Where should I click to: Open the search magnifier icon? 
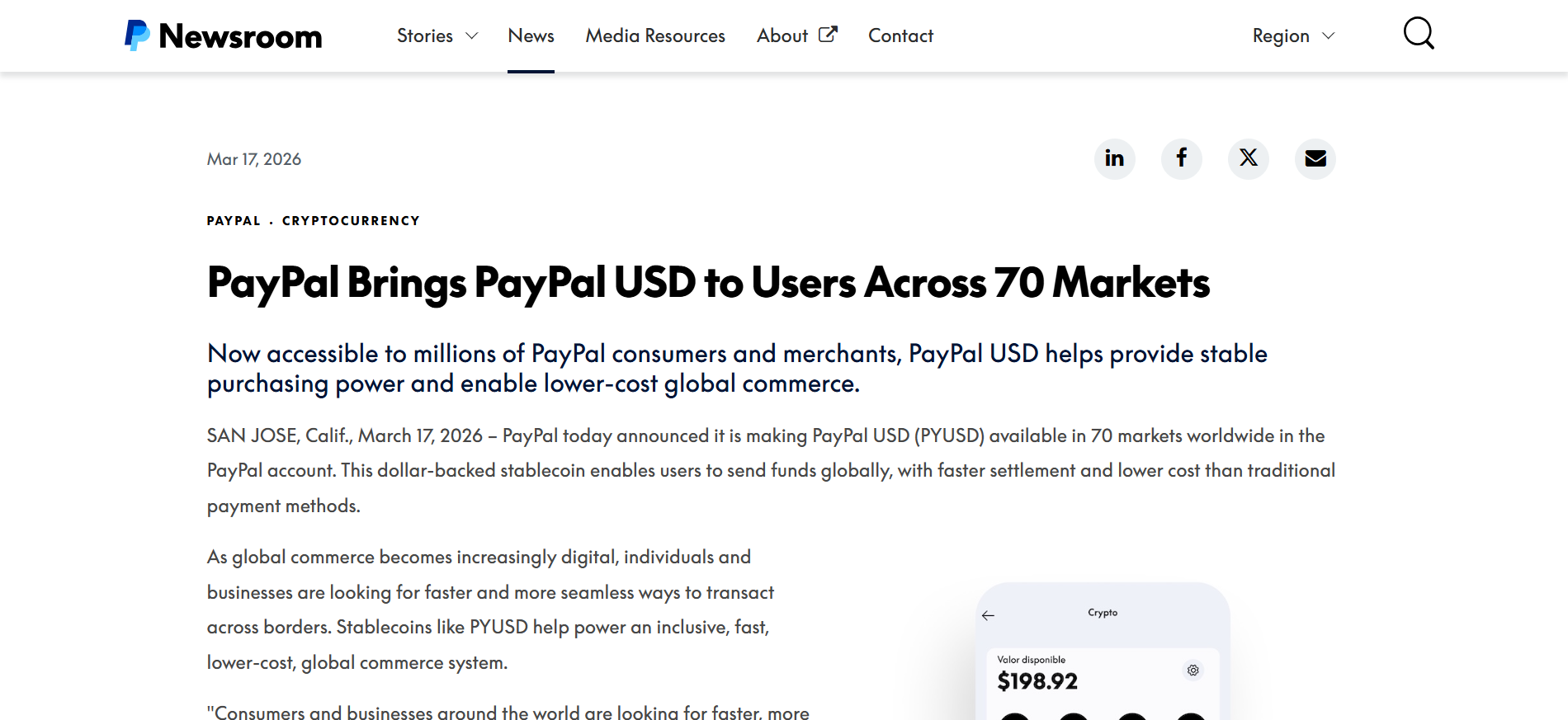pos(1419,34)
